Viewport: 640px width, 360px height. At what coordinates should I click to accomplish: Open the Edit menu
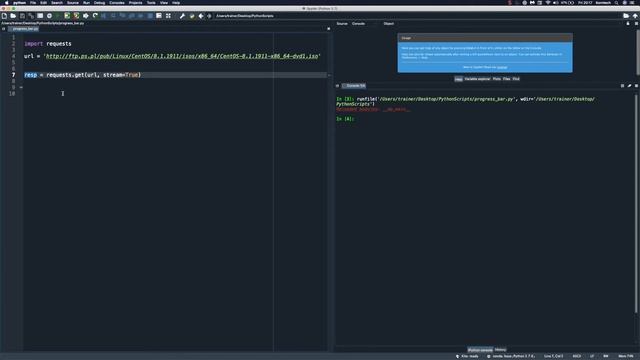(x=43, y=2)
